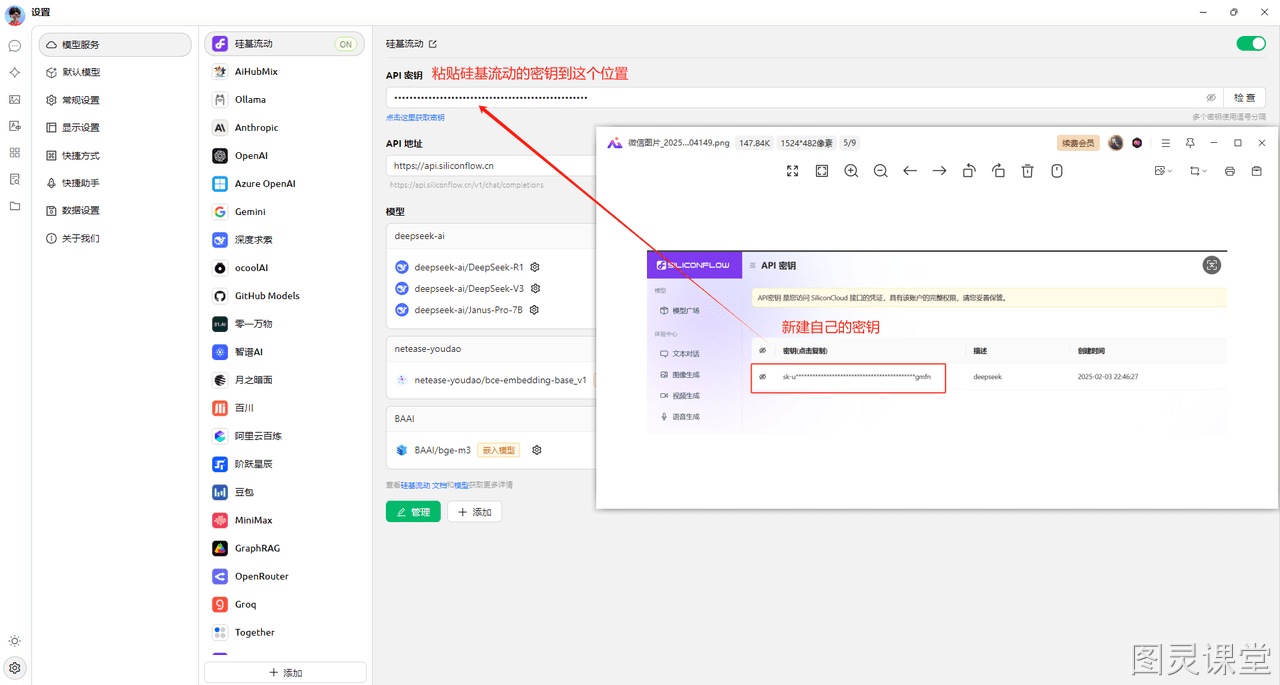The image size is (1280, 685).
Task: Select the Ollama provider
Action: 285,100
